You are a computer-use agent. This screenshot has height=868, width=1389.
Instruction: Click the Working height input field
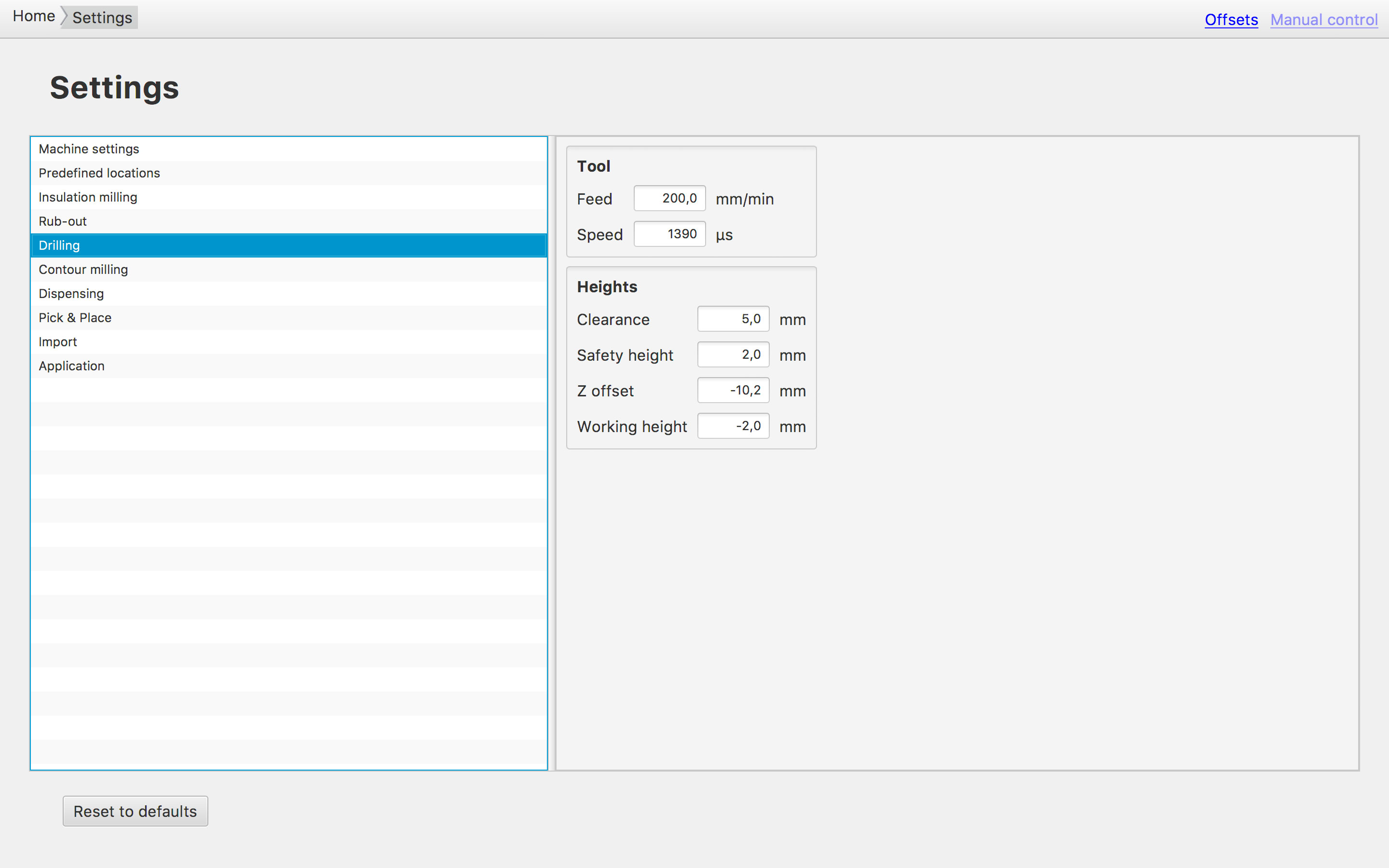pyautogui.click(x=733, y=426)
